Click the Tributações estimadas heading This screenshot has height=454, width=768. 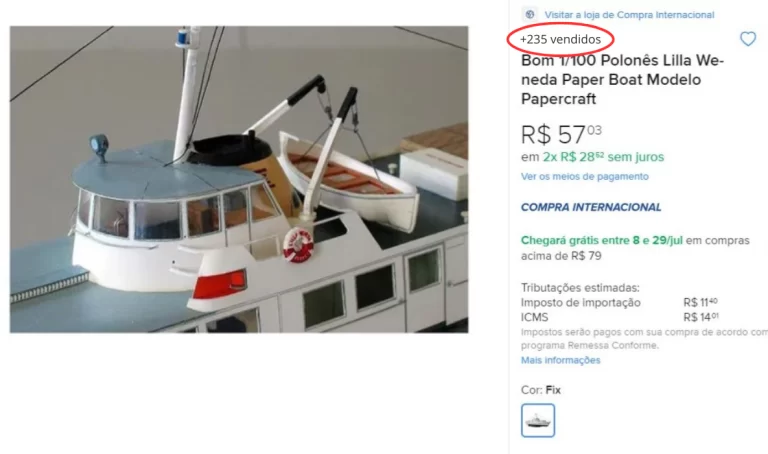click(580, 287)
